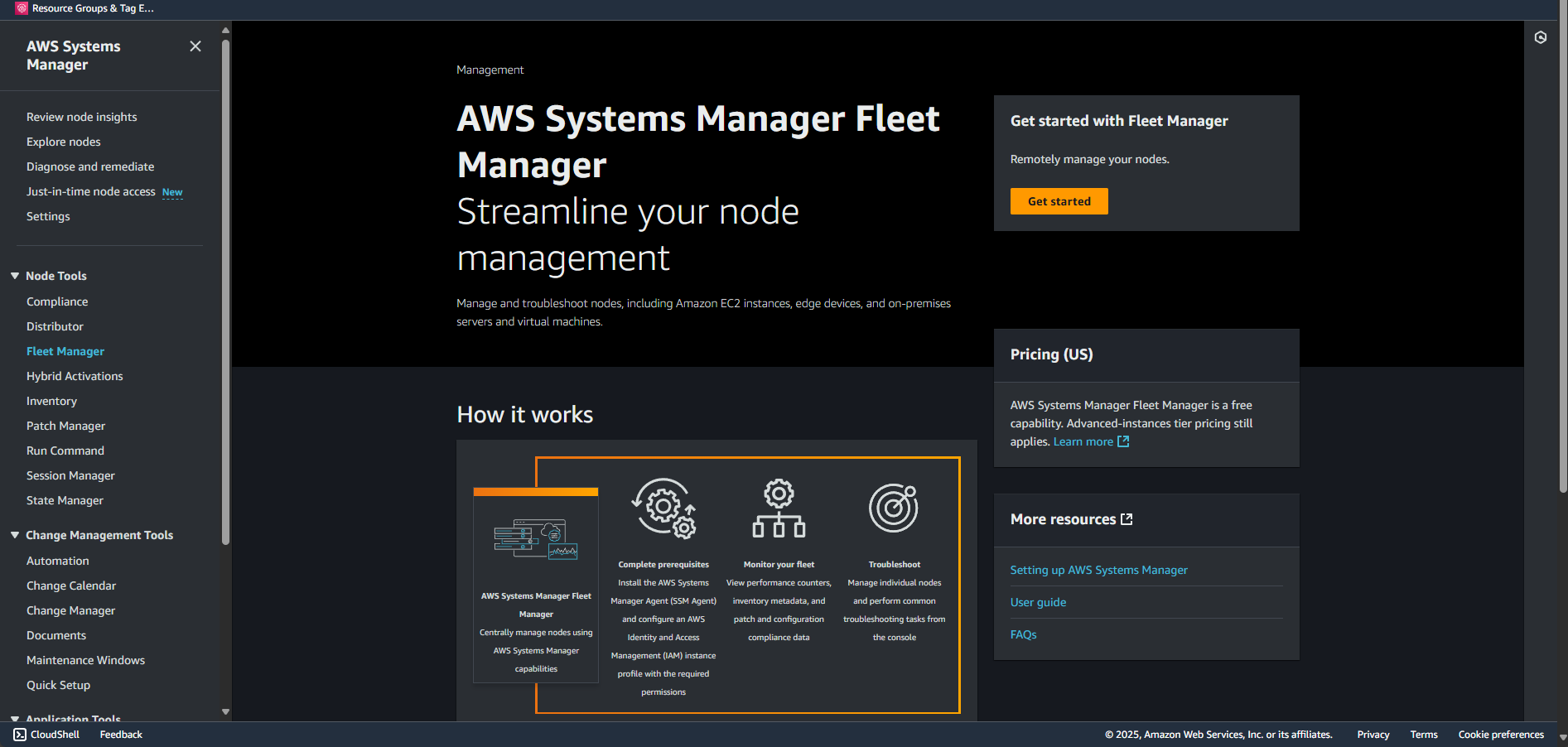Open the User guide link
This screenshot has width=1568, height=747.
point(1038,602)
